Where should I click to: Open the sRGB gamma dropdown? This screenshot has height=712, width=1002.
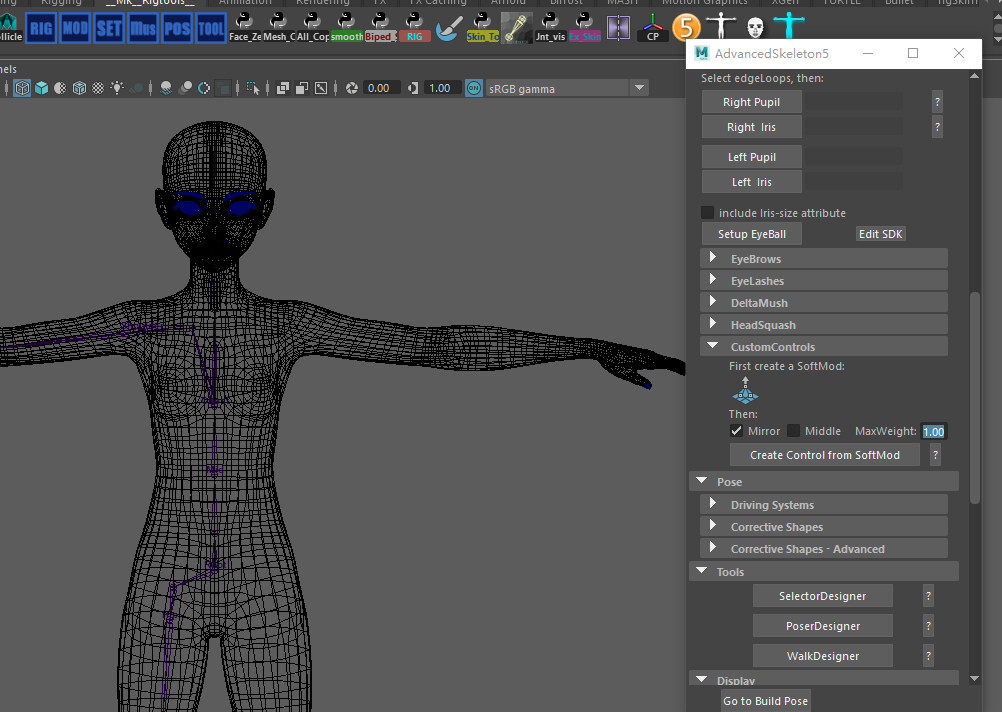coord(639,88)
